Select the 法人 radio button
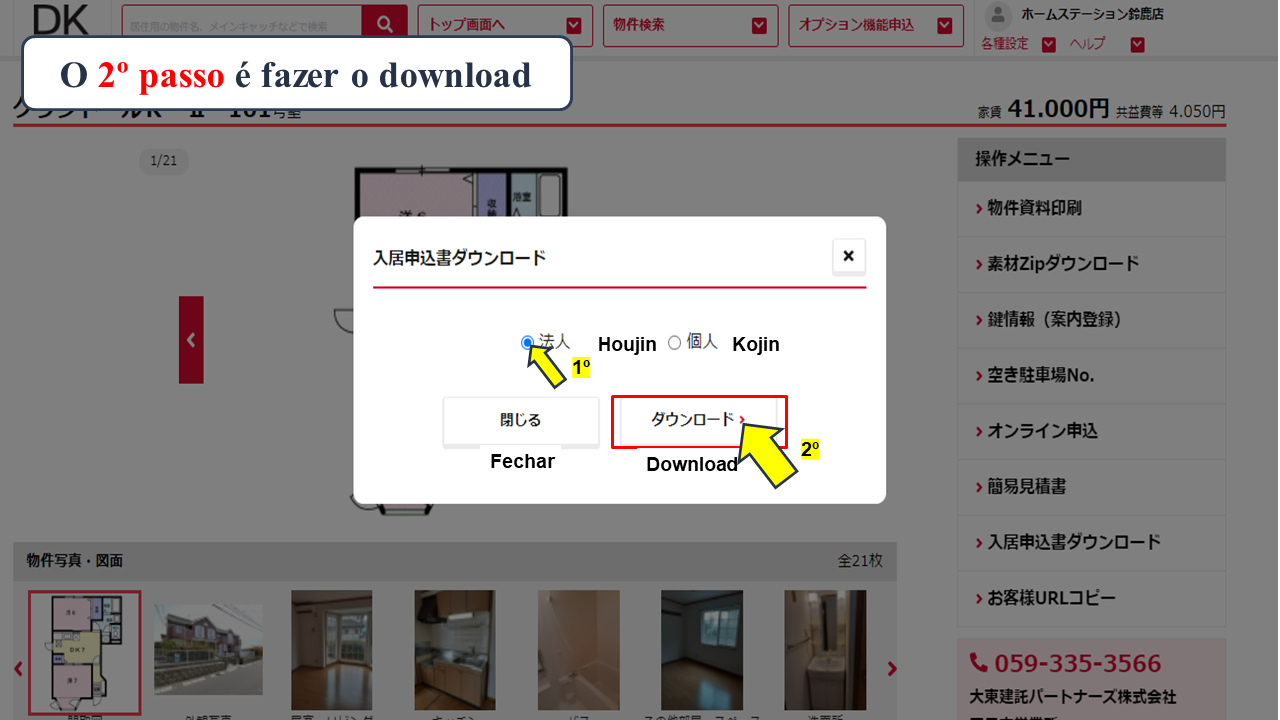 [527, 343]
